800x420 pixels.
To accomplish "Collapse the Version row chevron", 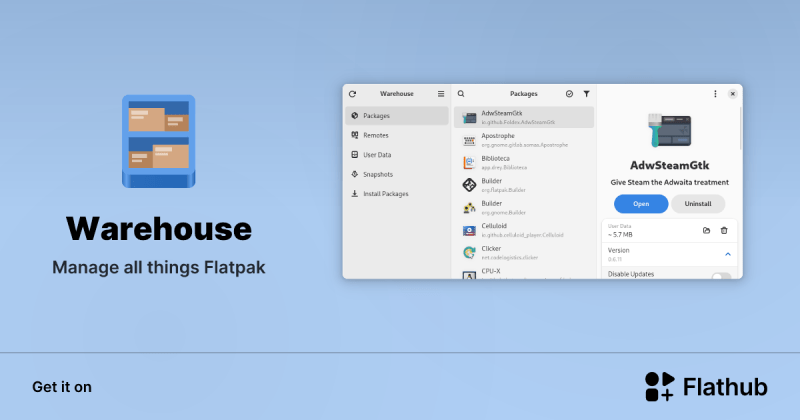I will point(728,254).
